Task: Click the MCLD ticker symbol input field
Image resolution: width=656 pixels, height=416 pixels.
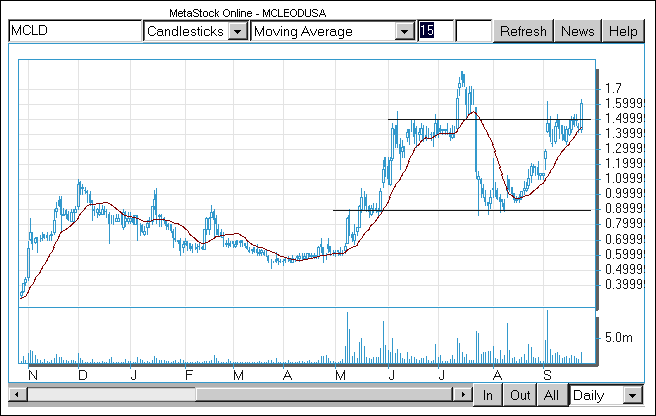Action: (75, 31)
